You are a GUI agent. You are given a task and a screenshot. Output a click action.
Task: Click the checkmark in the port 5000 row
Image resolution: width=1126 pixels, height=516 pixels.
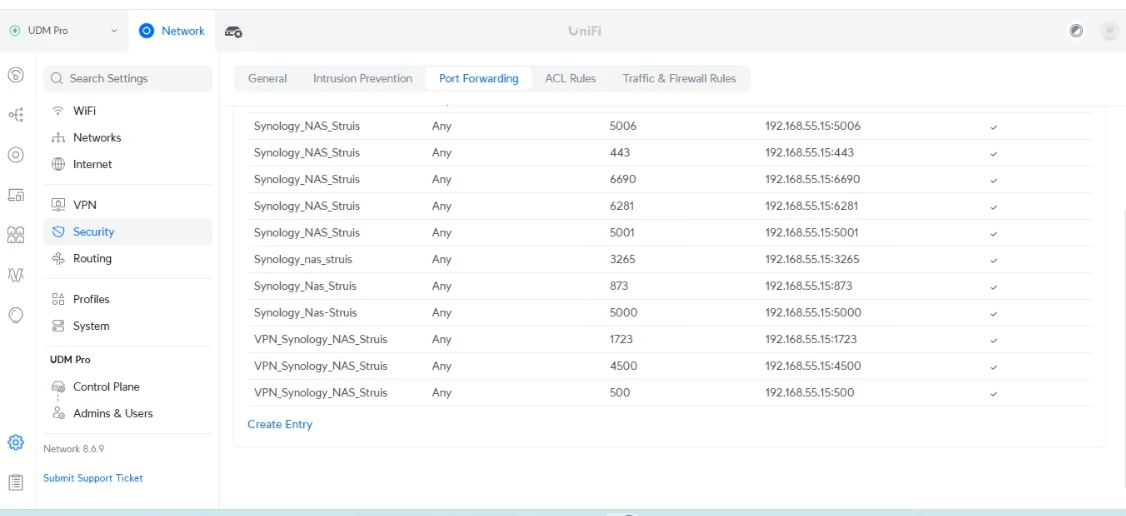pos(994,314)
